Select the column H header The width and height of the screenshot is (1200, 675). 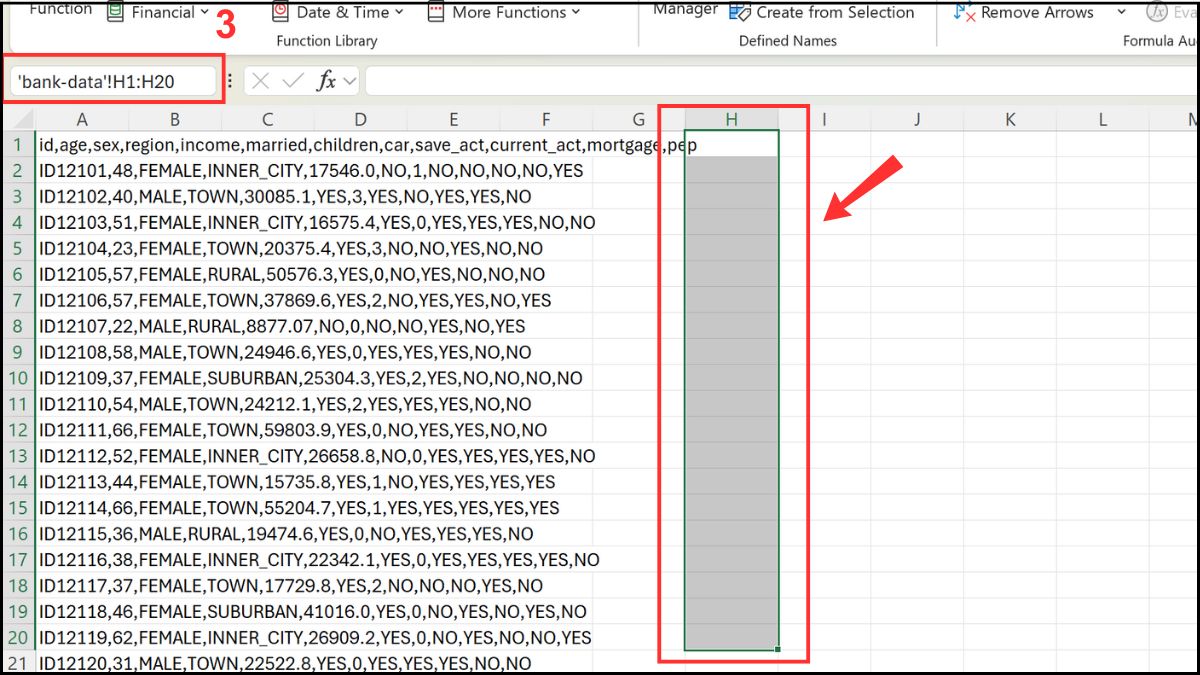pos(731,118)
